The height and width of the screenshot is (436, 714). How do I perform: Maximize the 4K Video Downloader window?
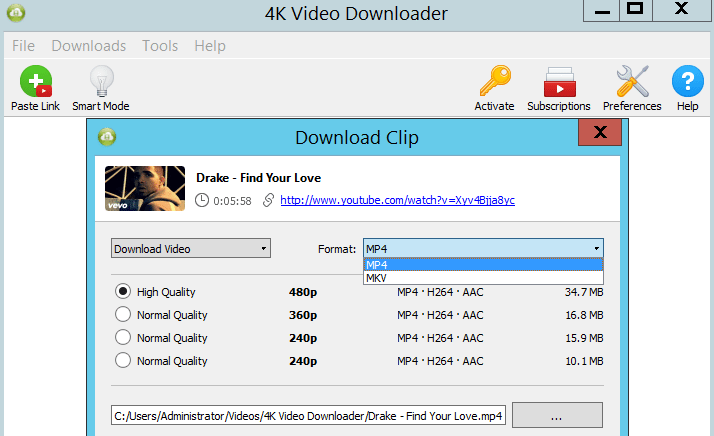pos(636,11)
